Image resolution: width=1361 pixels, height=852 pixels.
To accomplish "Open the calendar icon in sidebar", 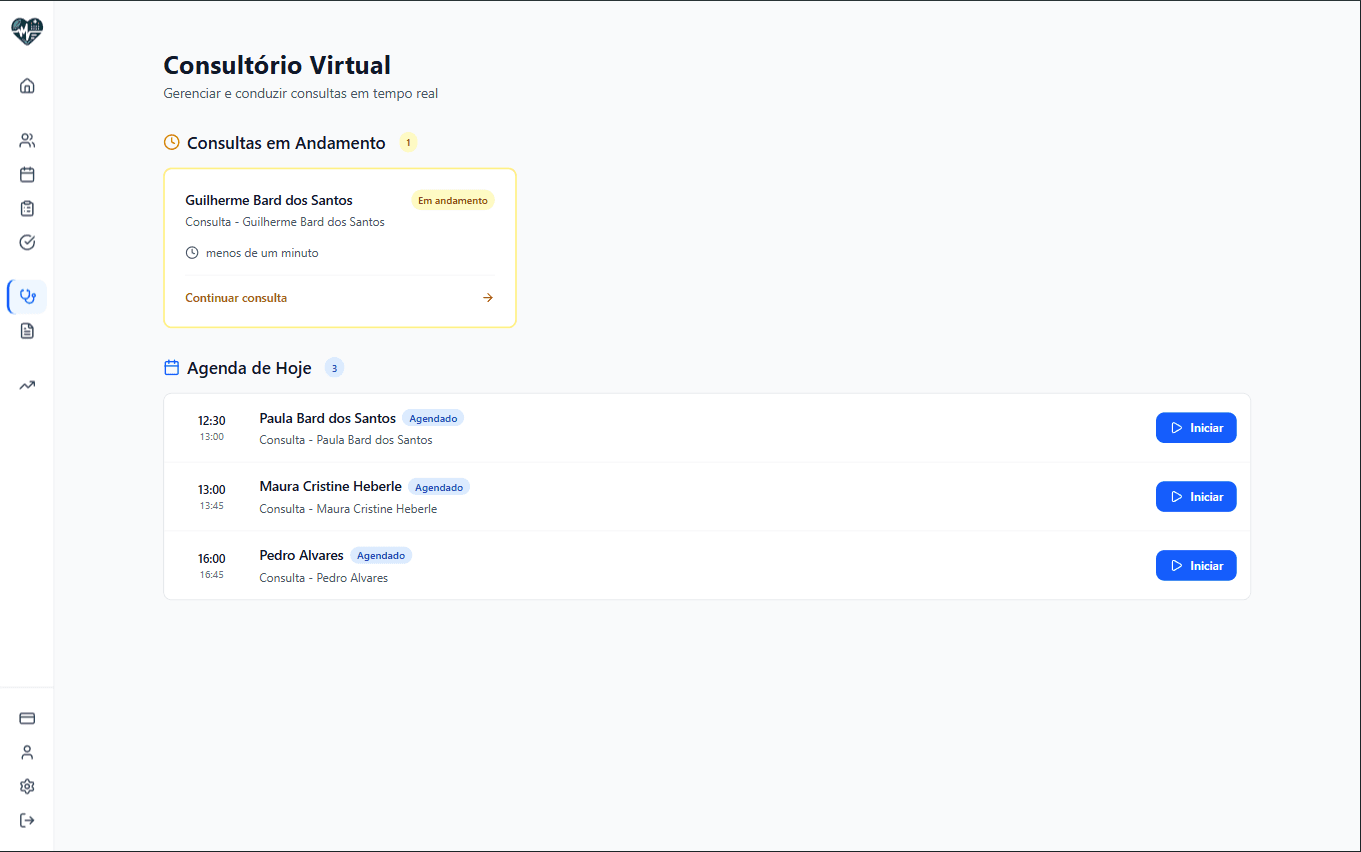I will (x=27, y=175).
